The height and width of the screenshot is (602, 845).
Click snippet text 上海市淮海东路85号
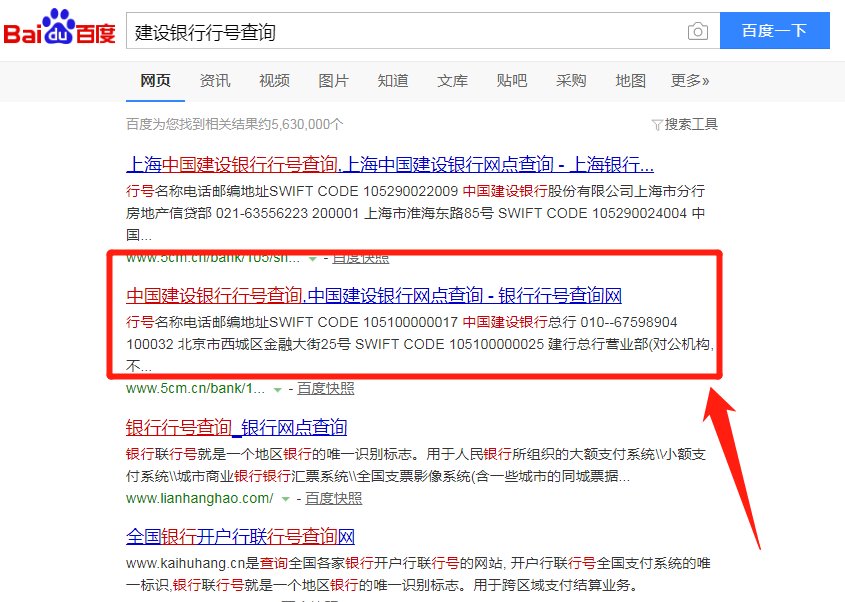click(429, 213)
